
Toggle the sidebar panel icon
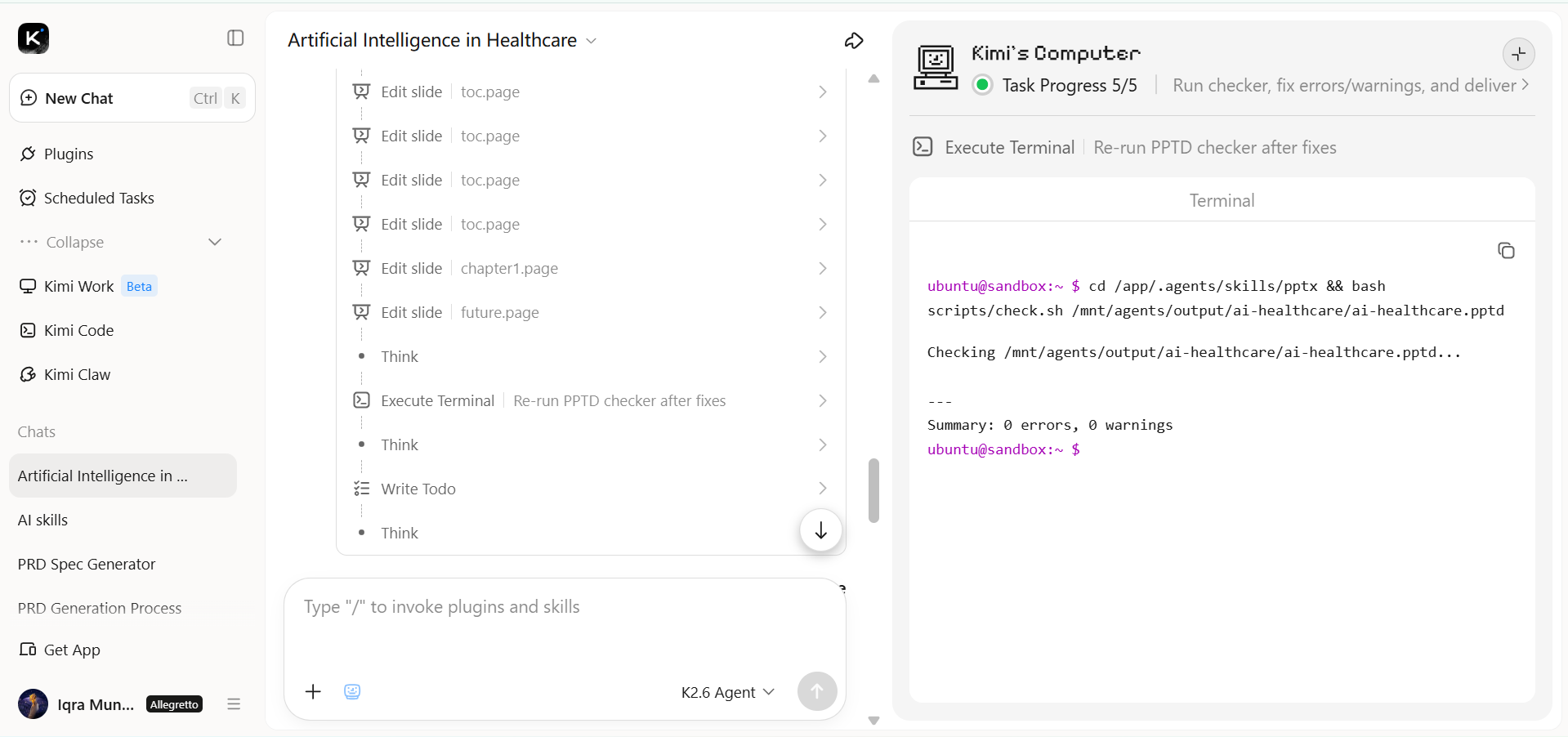pyautogui.click(x=235, y=38)
